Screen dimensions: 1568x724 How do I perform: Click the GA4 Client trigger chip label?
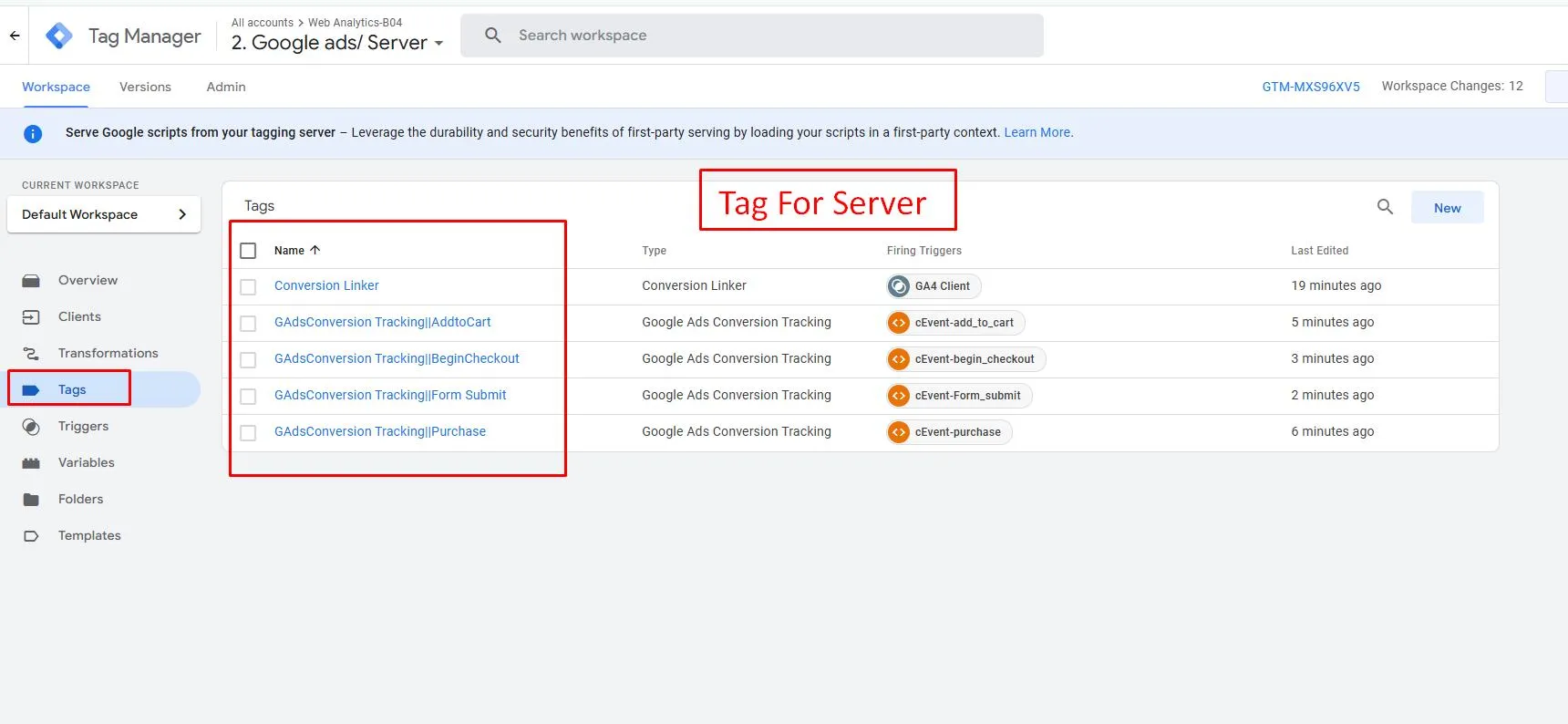coord(942,286)
